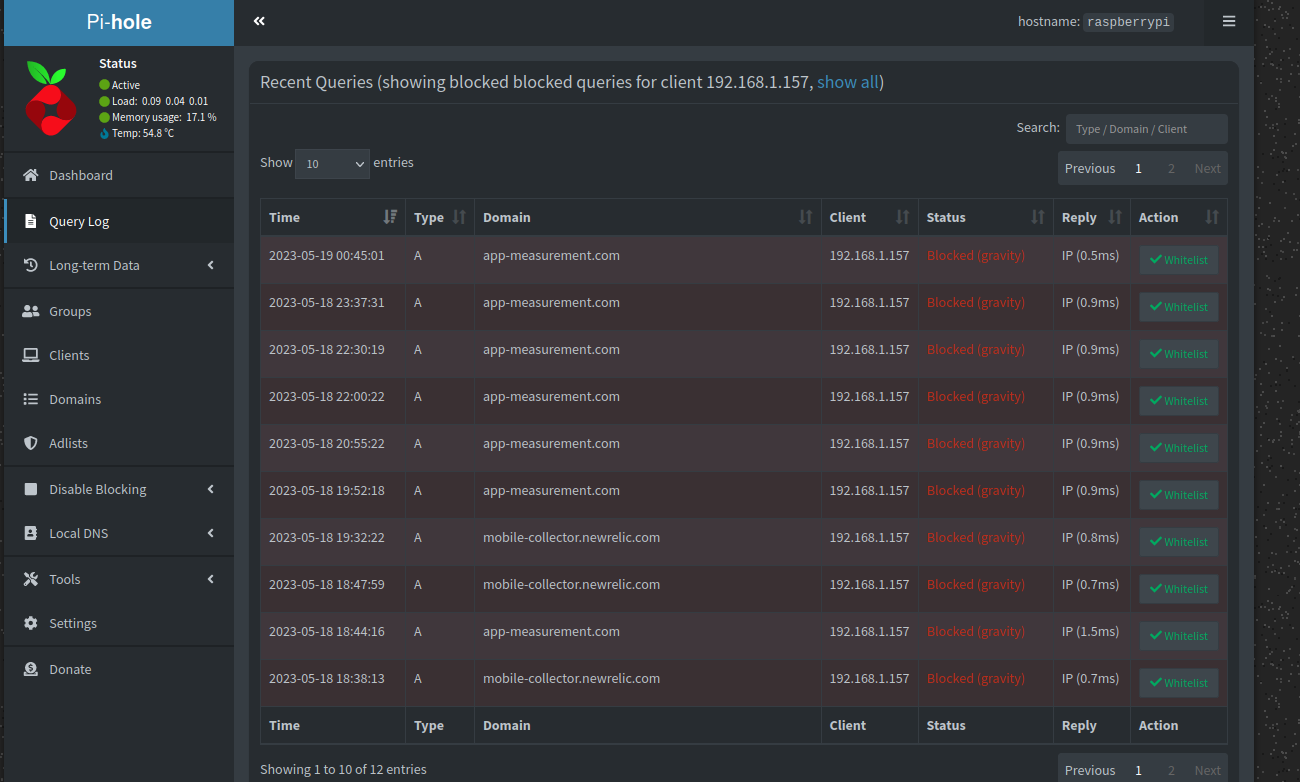The height and width of the screenshot is (782, 1300).
Task: Collapse sidebar with double-chevron icon
Action: pyautogui.click(x=259, y=21)
